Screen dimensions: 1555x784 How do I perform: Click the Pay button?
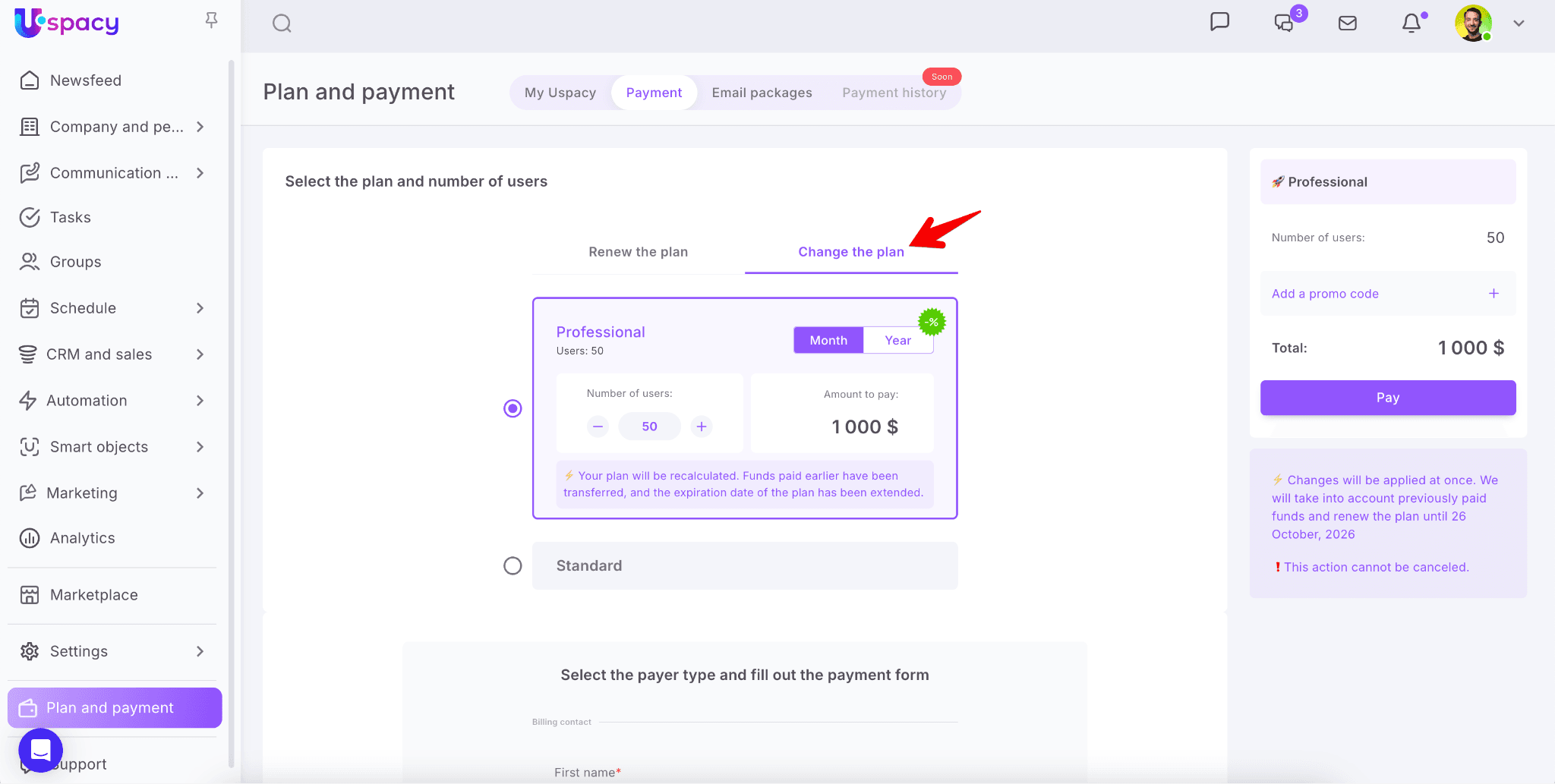pos(1387,398)
